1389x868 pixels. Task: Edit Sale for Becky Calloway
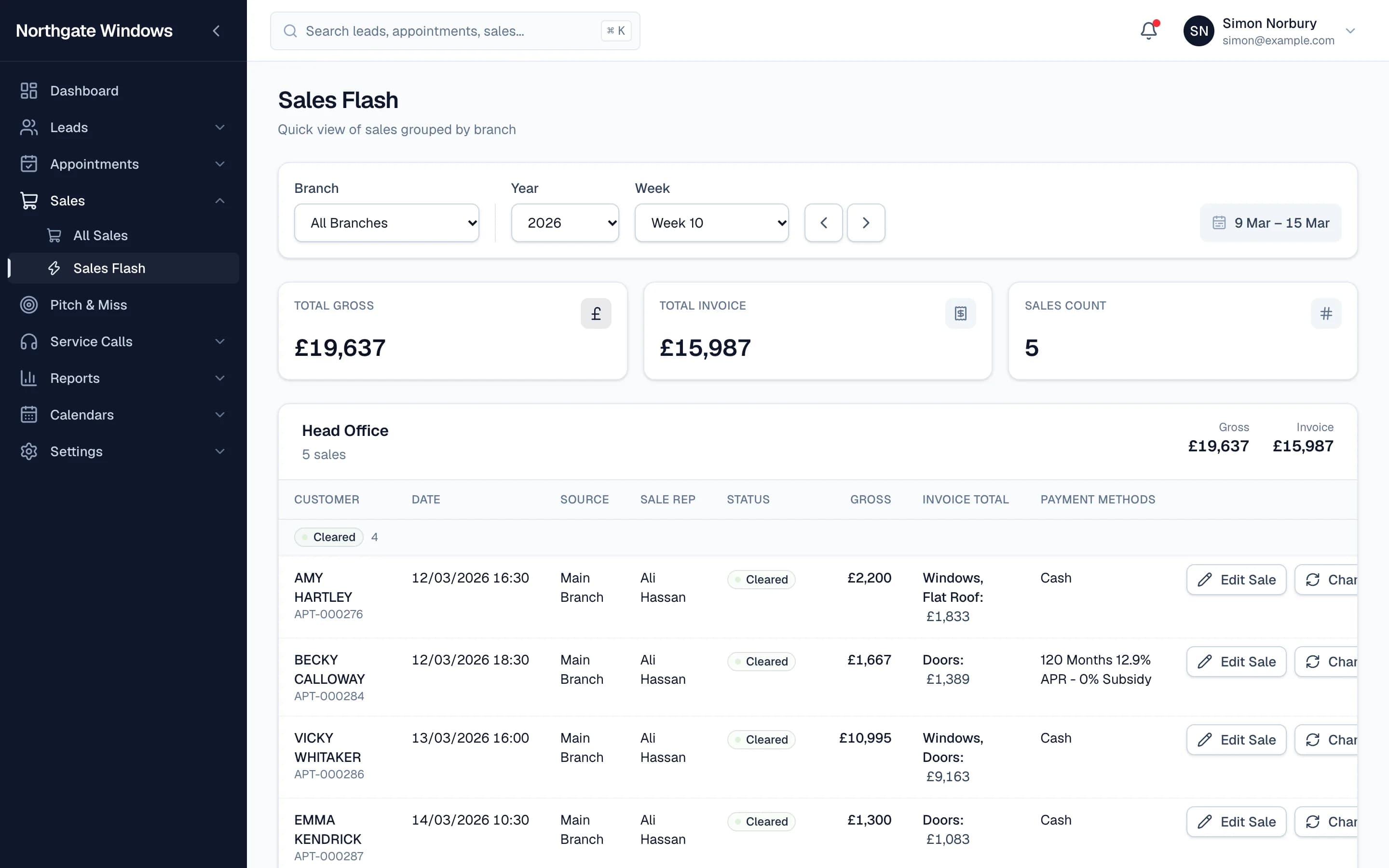[x=1236, y=662]
